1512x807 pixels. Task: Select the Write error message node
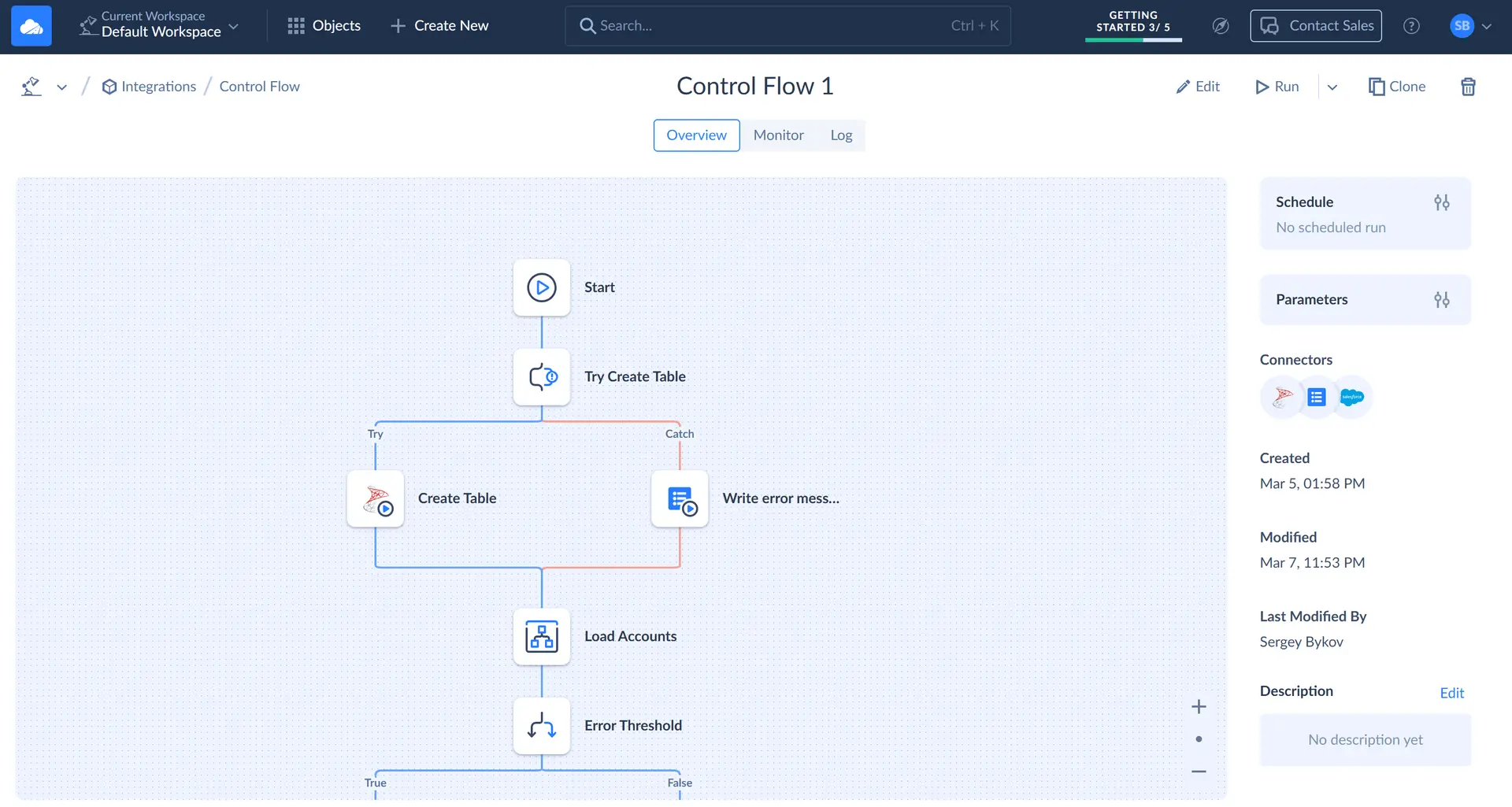tap(680, 498)
